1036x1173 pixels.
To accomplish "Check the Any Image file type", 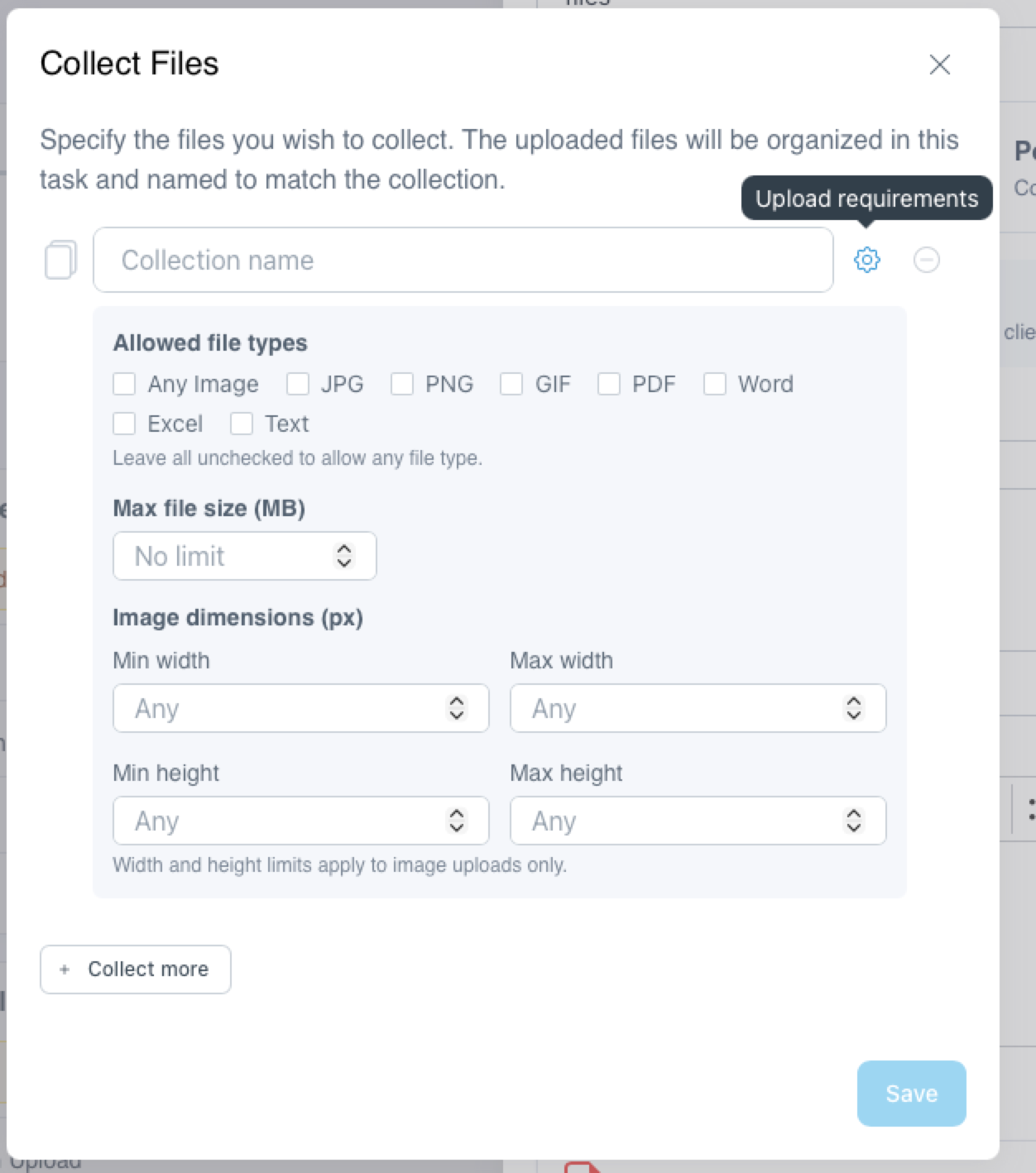I will click(x=124, y=384).
